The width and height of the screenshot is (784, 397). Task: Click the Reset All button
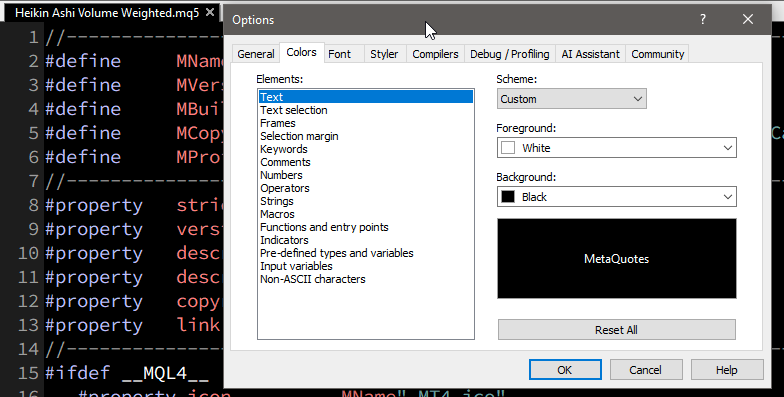click(616, 330)
